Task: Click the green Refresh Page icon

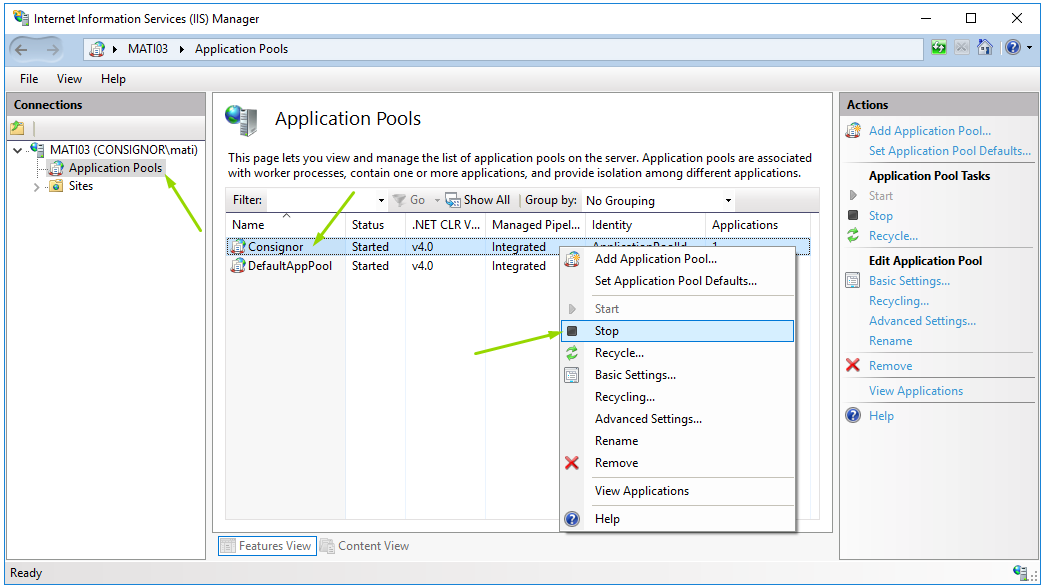Action: tap(938, 47)
